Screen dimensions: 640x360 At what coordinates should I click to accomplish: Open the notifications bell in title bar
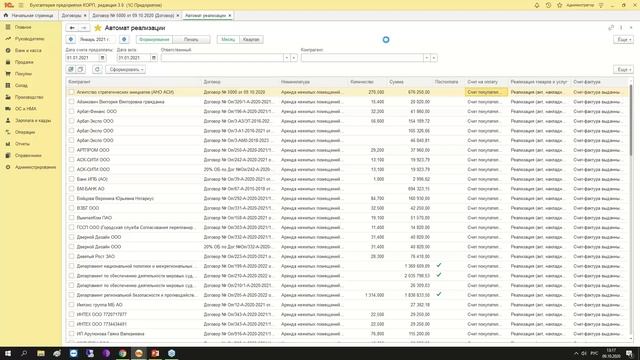click(x=537, y=5)
